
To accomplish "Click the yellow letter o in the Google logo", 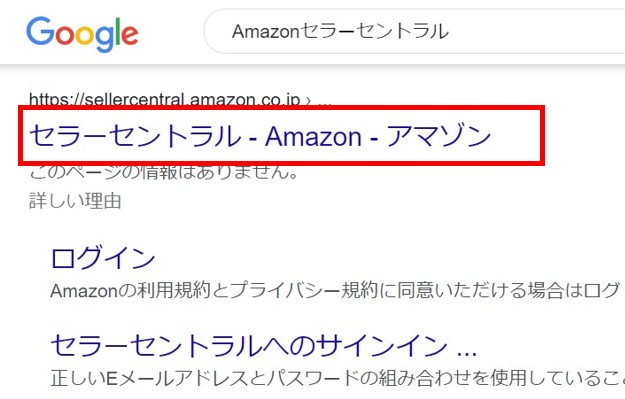I will click(x=85, y=35).
